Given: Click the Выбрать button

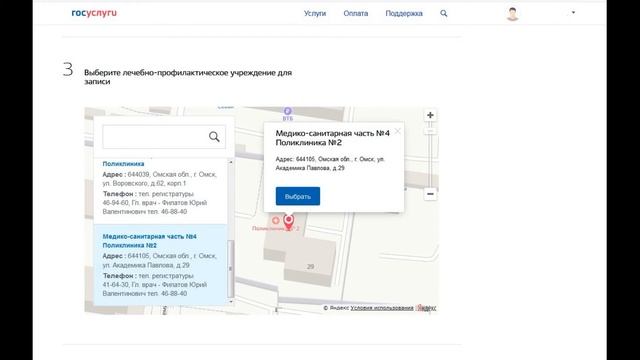Looking at the screenshot, I should click(298, 196).
